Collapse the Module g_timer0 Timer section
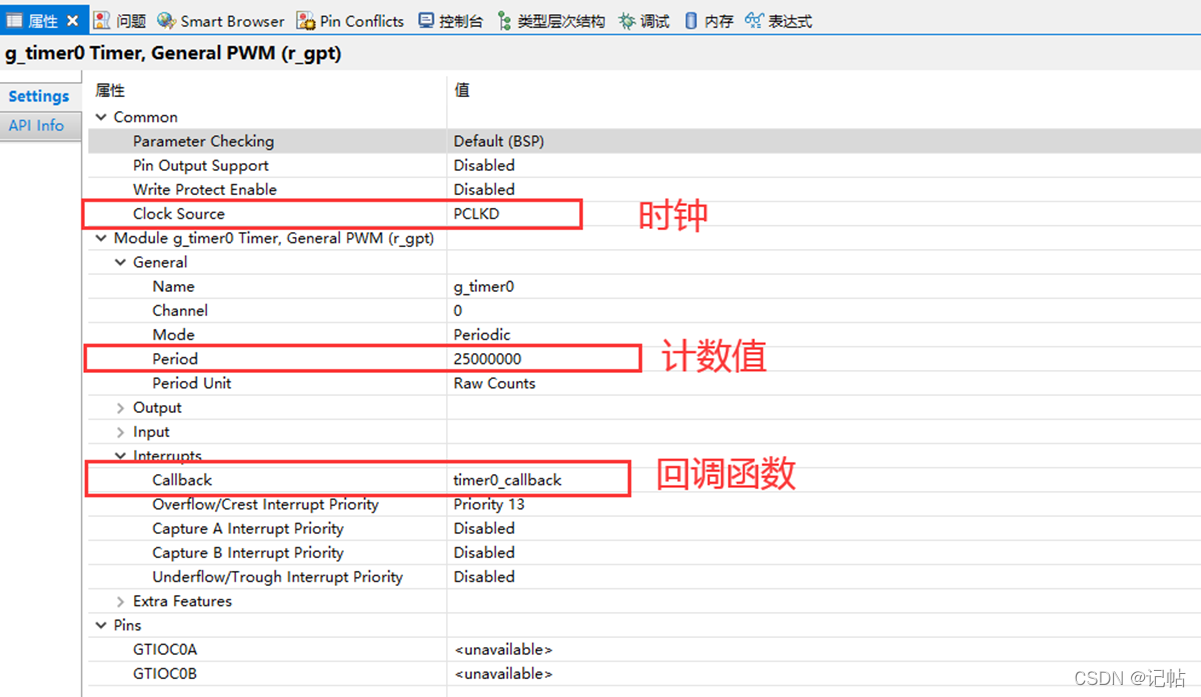 click(x=101, y=238)
